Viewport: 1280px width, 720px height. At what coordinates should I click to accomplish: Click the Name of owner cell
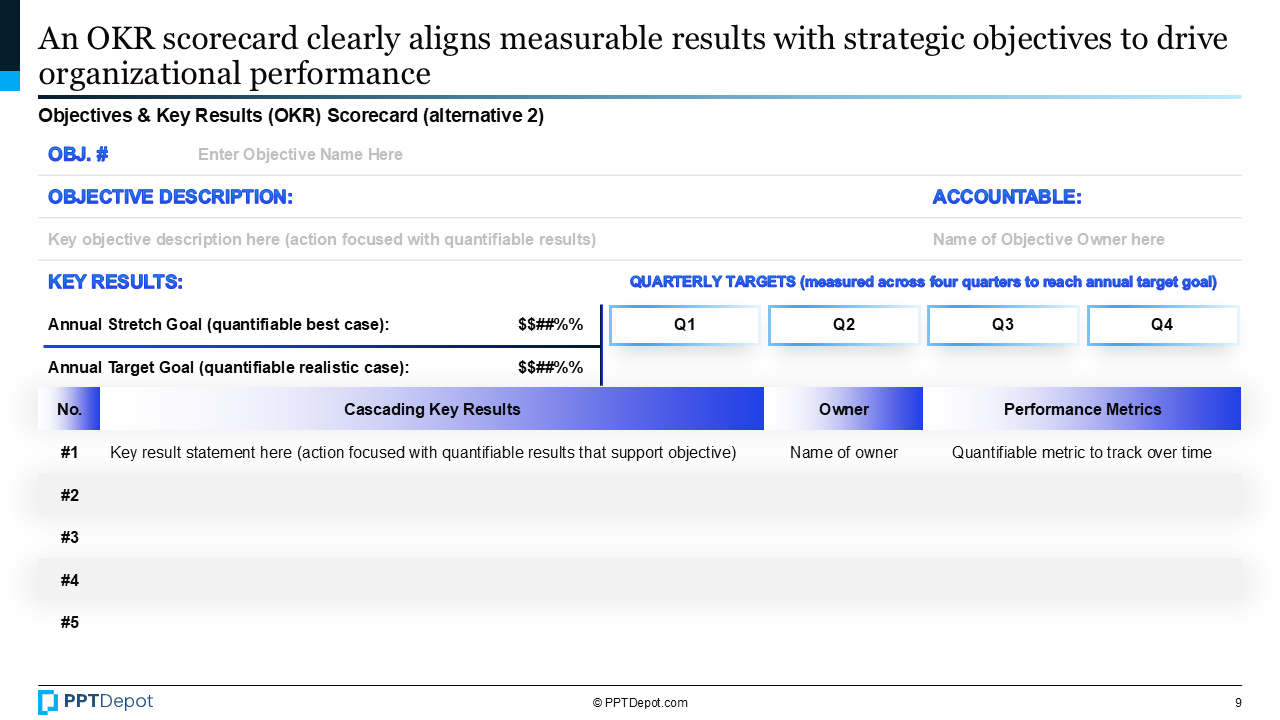844,453
